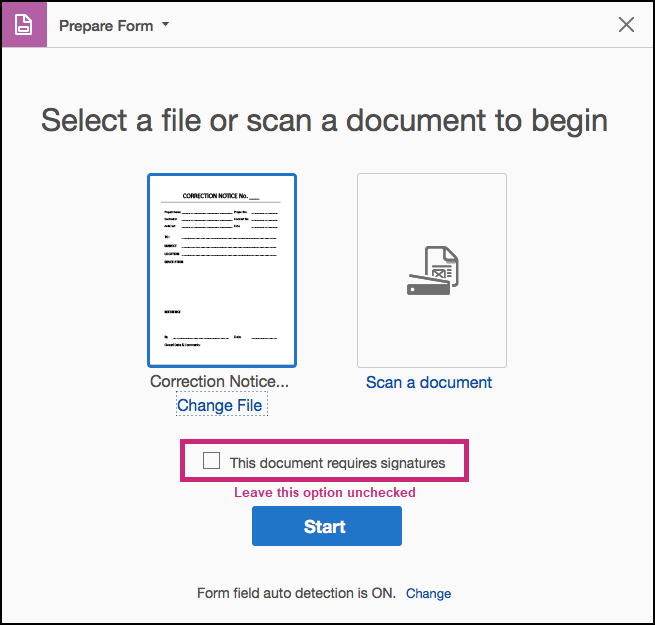655x625 pixels.
Task: Click the 'CORRECTION NOTICE No.' title in the preview
Action: (222, 197)
